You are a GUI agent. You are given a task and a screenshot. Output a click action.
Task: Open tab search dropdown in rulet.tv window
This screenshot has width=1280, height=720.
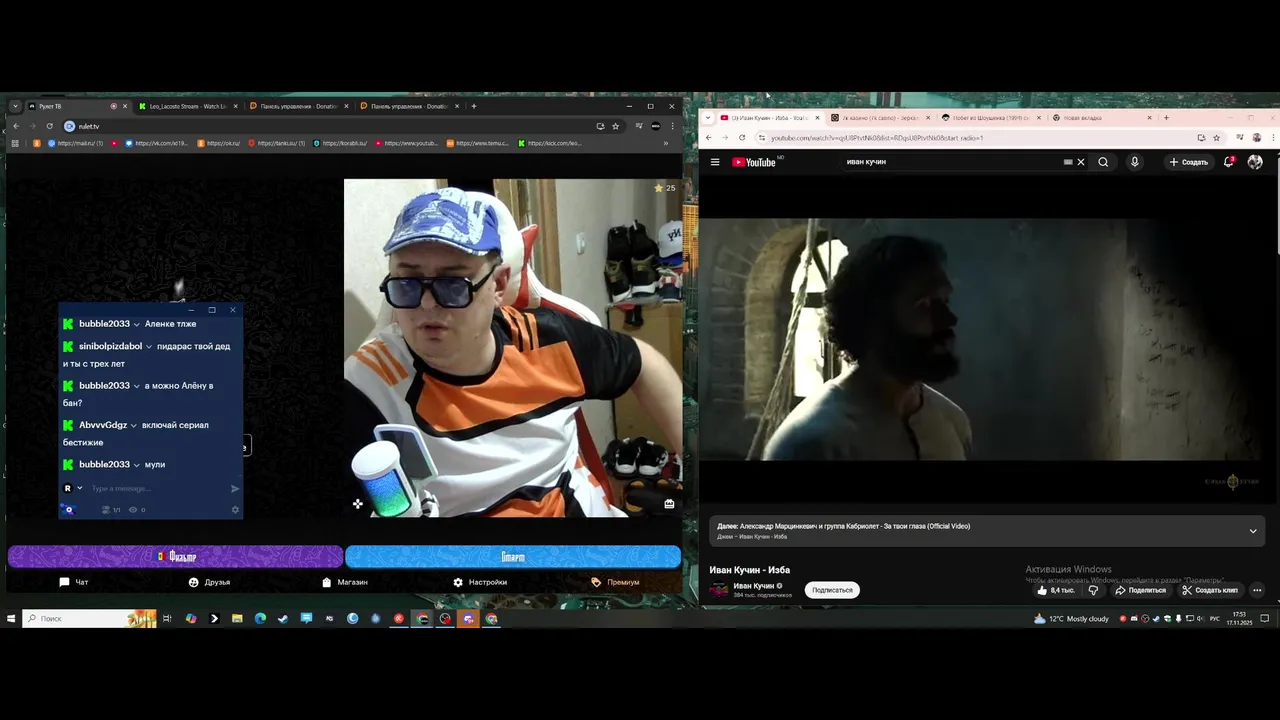(x=15, y=106)
